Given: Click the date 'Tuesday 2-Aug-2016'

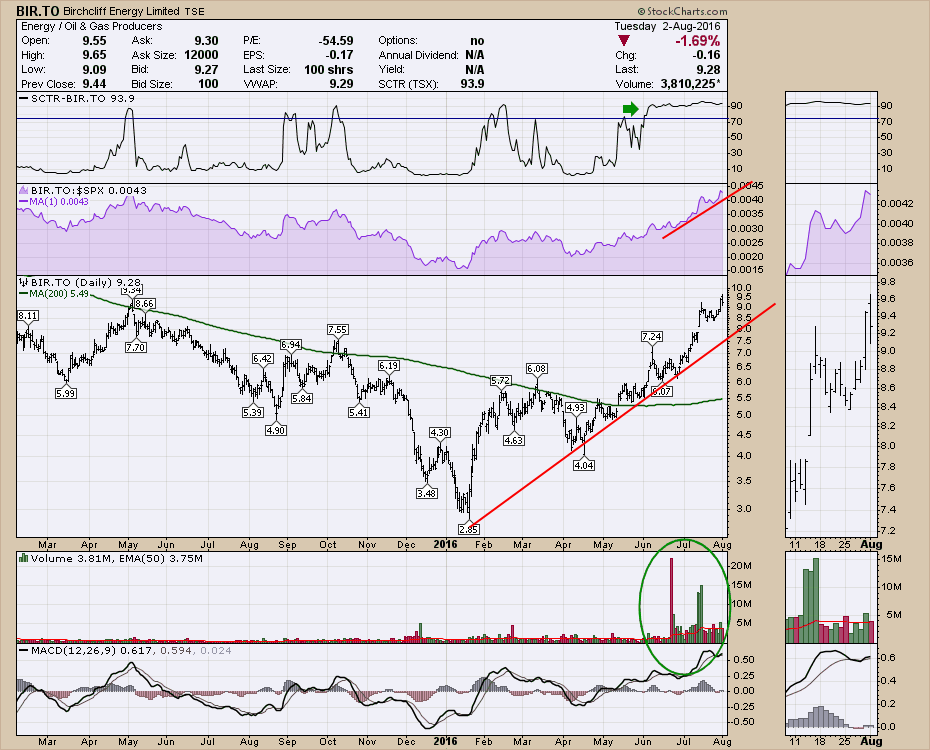Looking at the screenshot, I should [x=667, y=26].
